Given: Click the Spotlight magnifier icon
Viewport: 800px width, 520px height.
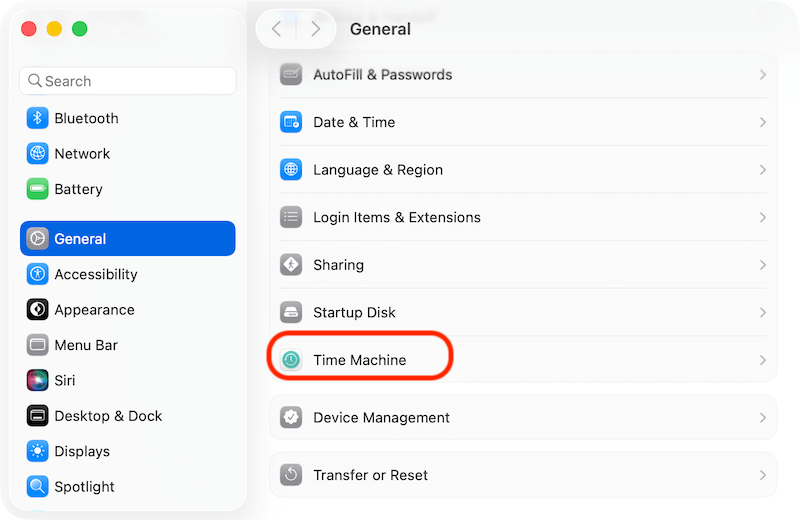Looking at the screenshot, I should point(37,486).
